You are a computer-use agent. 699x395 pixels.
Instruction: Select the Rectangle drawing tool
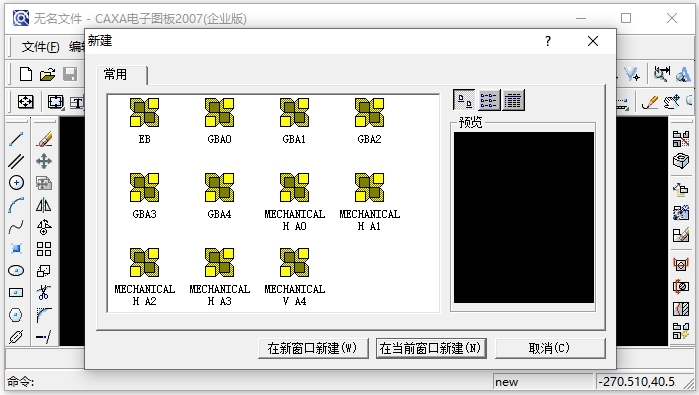coord(16,293)
